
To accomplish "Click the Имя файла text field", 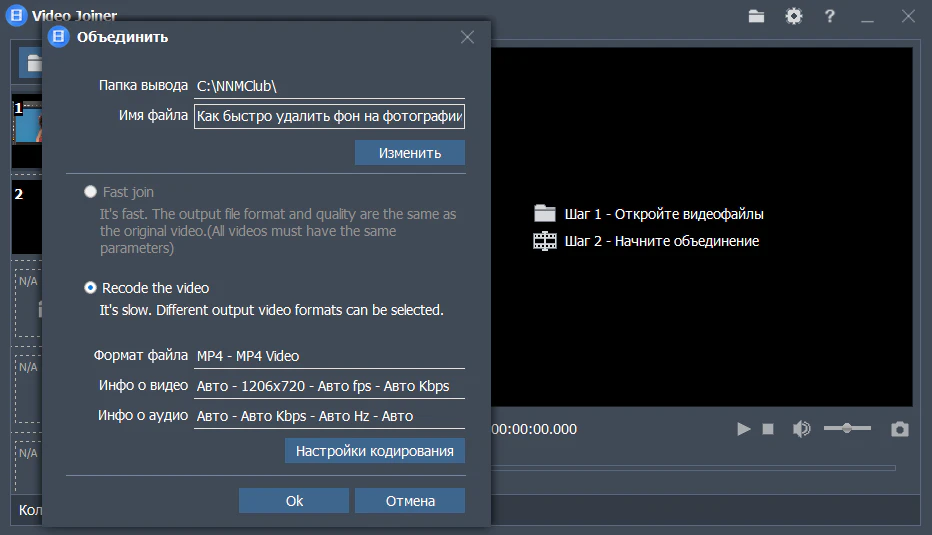I will 329,116.
